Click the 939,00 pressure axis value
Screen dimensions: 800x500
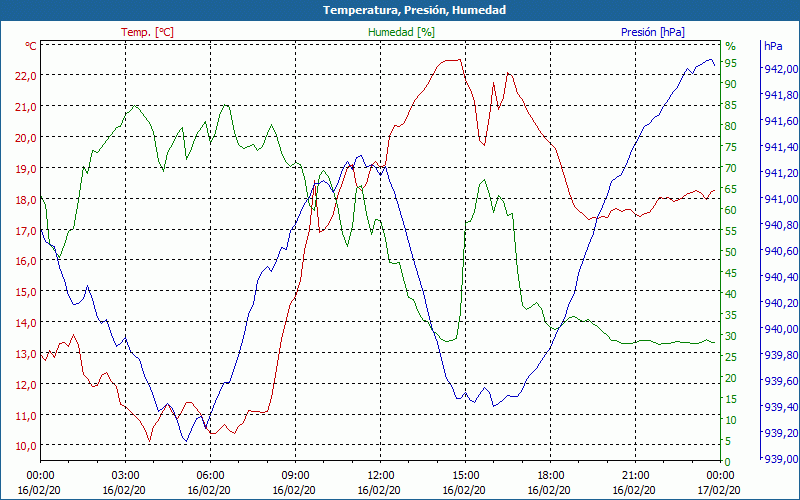(x=782, y=459)
